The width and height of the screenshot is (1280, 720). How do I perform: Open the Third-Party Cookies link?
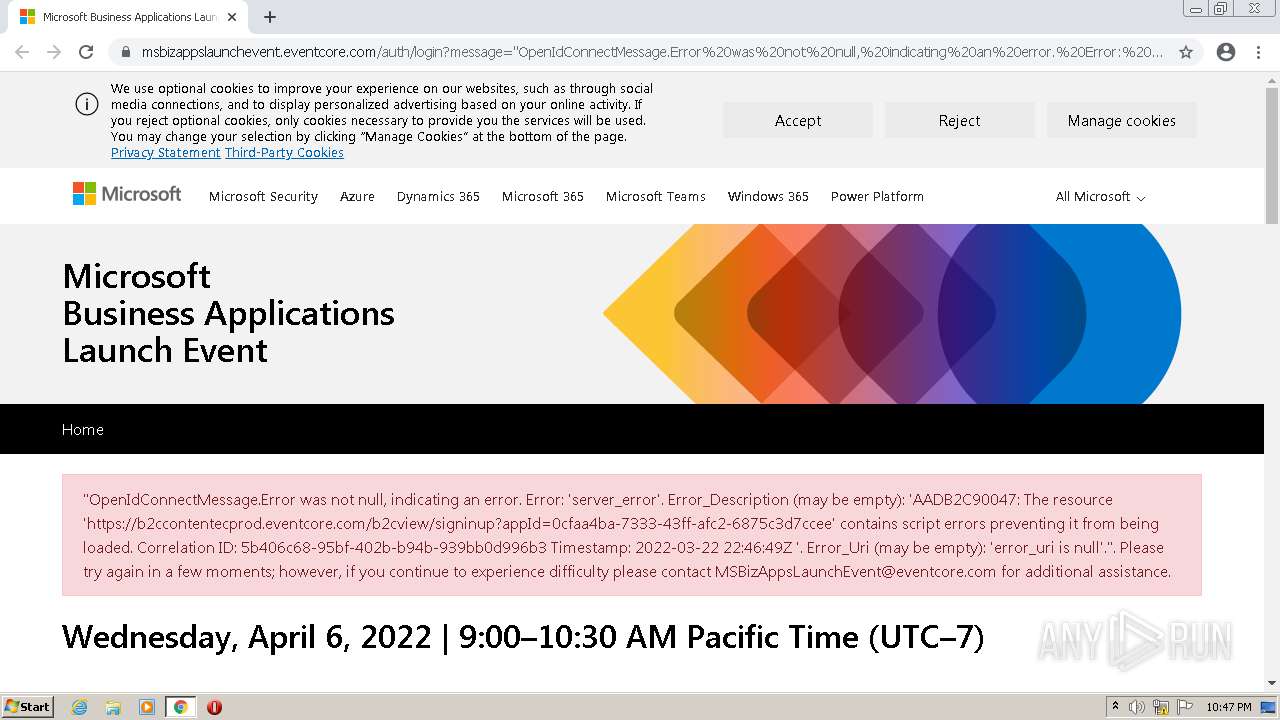pos(284,153)
